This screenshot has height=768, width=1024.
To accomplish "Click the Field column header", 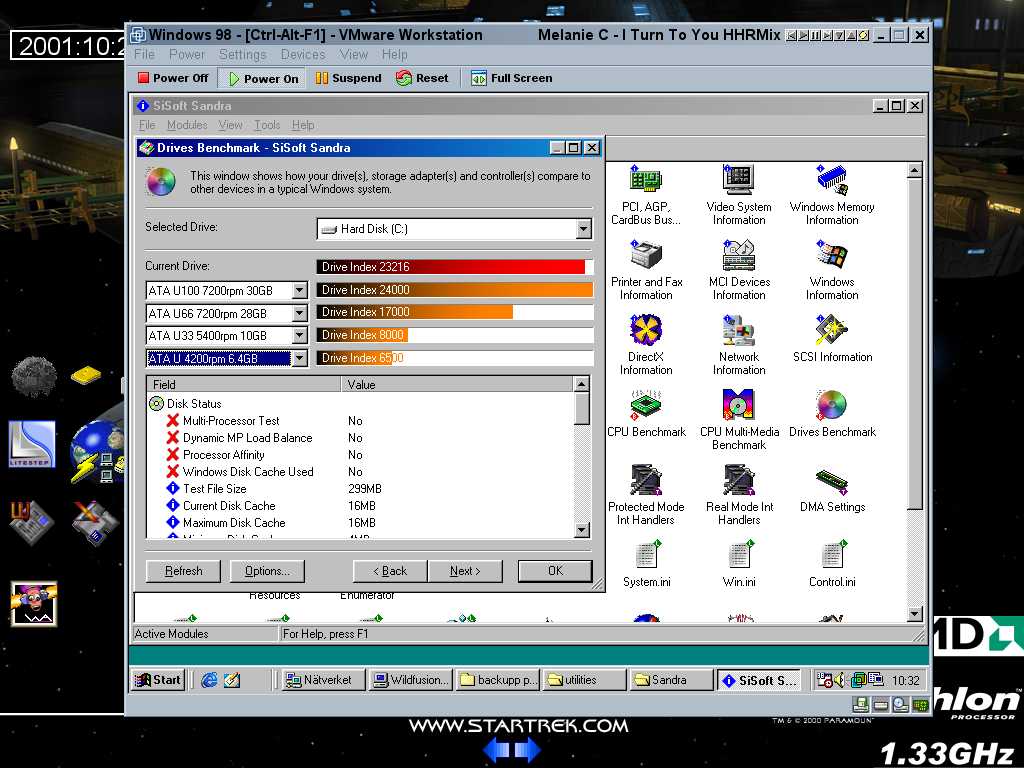I will pyautogui.click(x=244, y=384).
